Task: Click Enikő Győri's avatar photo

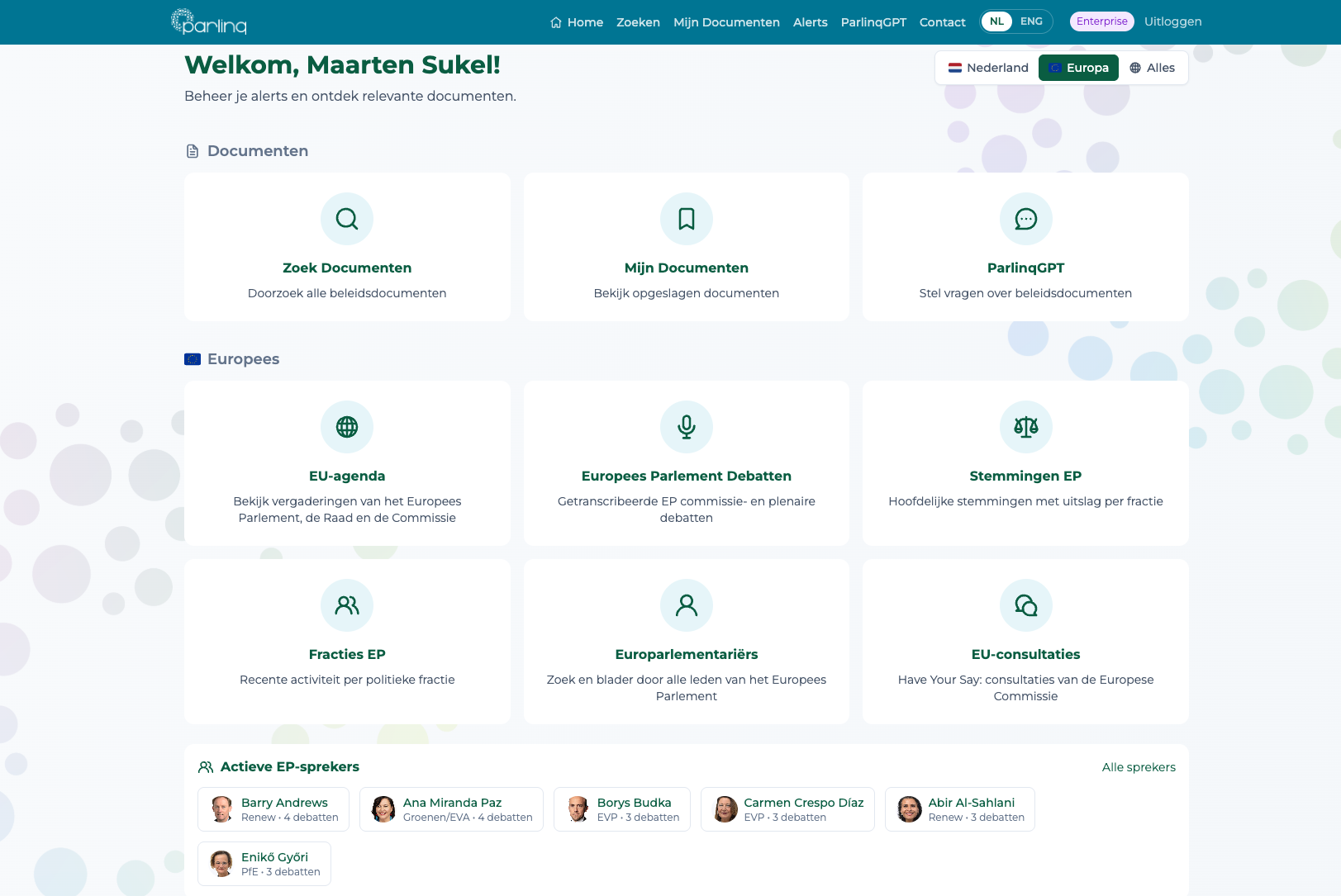Action: coord(221,864)
